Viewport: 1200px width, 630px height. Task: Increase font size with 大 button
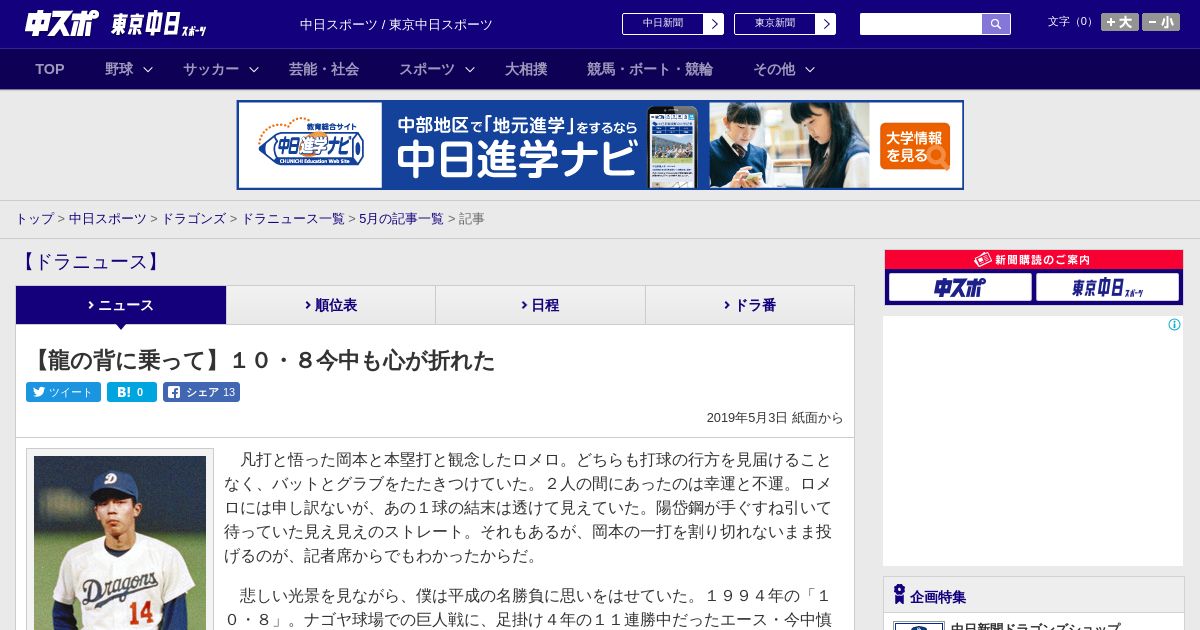[1120, 22]
